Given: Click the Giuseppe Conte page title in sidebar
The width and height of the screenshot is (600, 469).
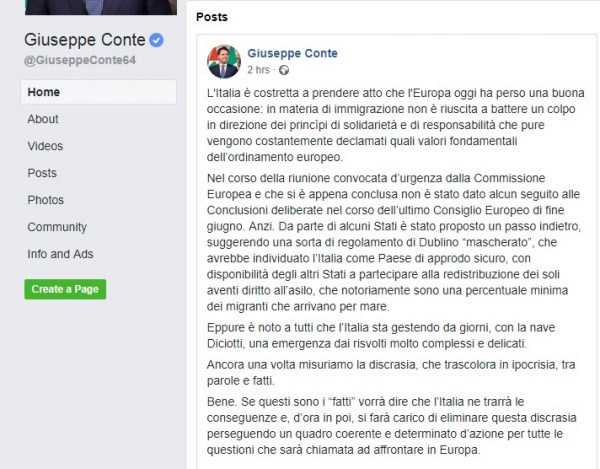Looking at the screenshot, I should [84, 41].
